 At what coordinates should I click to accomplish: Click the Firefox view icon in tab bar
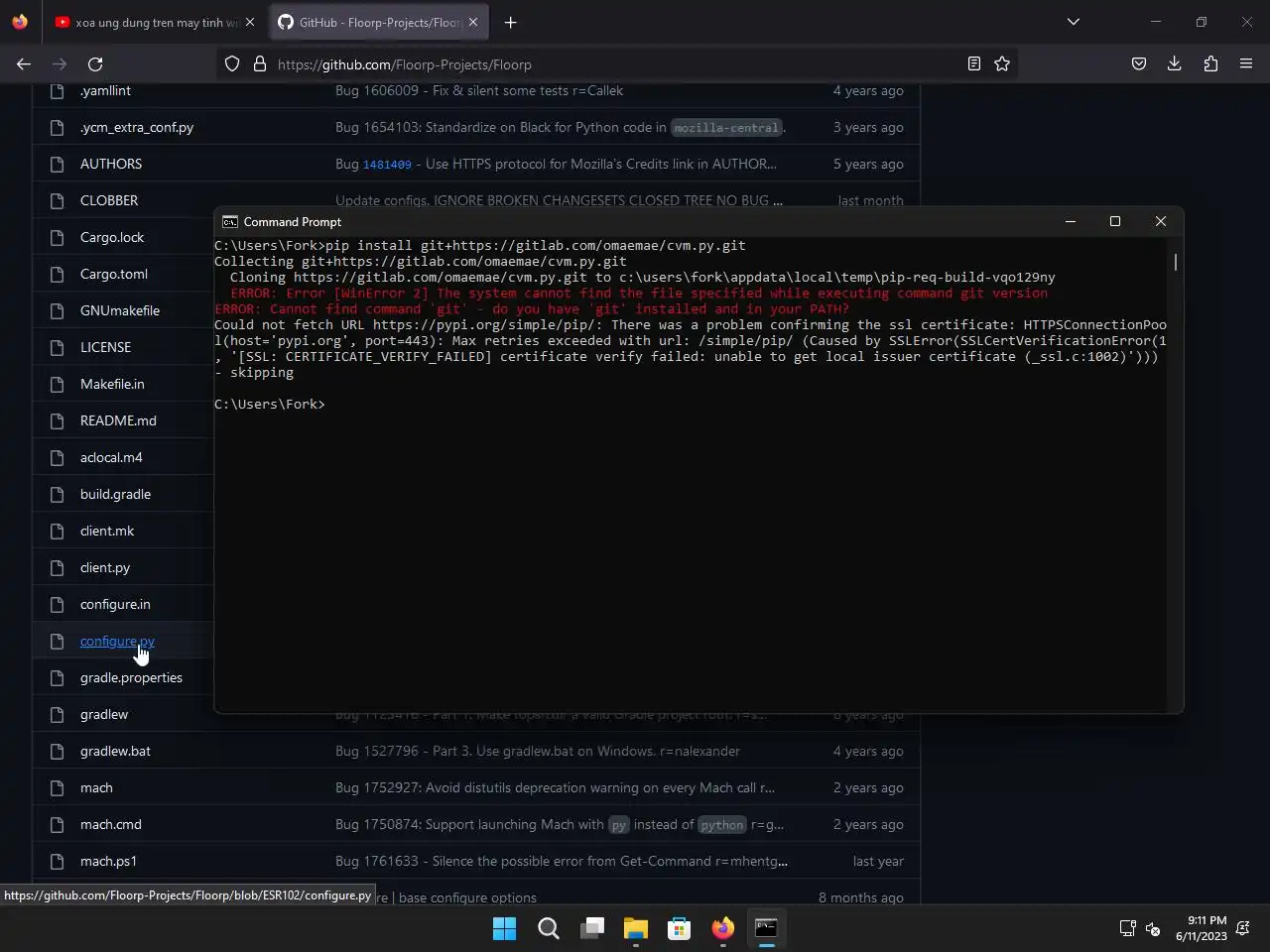20,22
